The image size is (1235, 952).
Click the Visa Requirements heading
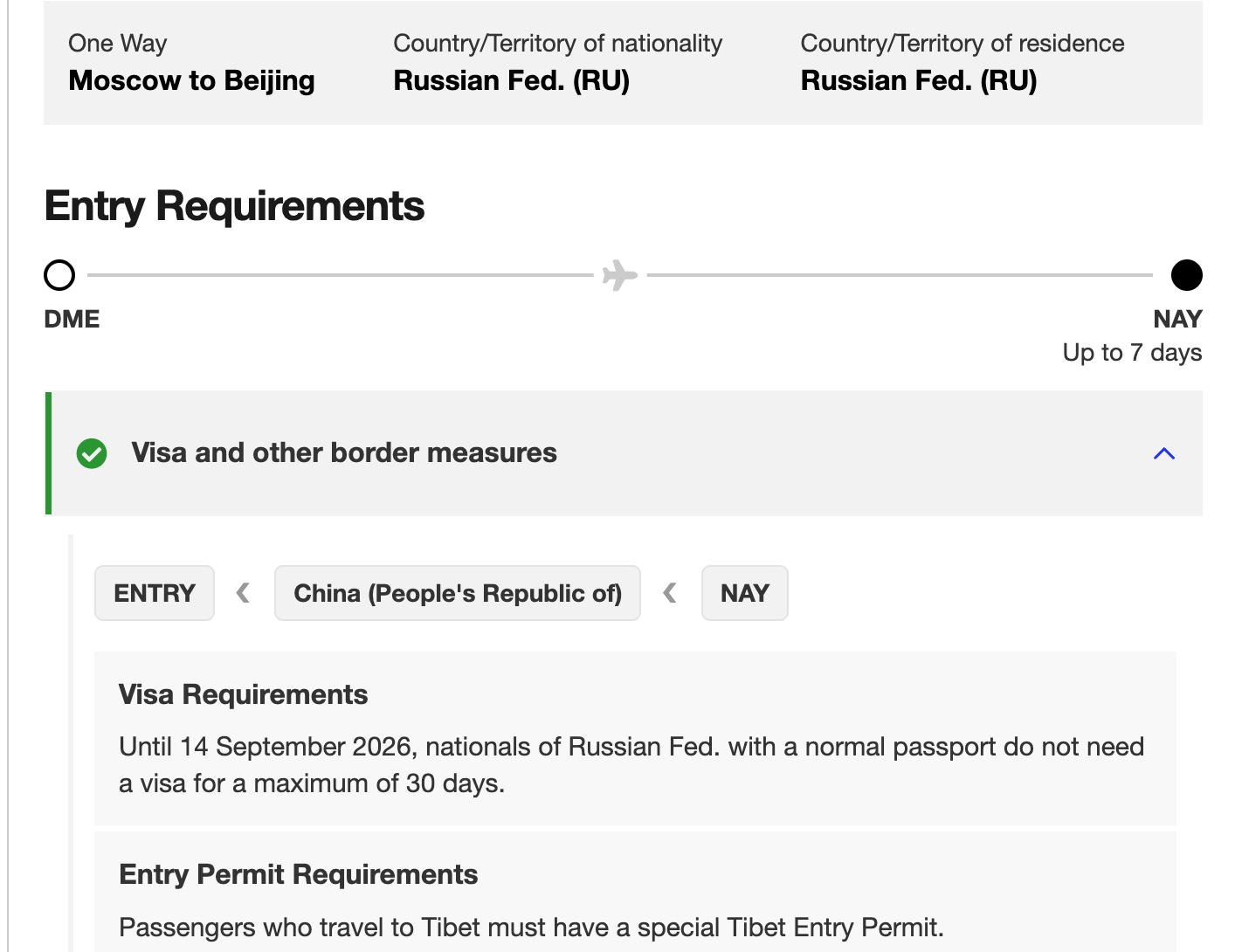[243, 694]
